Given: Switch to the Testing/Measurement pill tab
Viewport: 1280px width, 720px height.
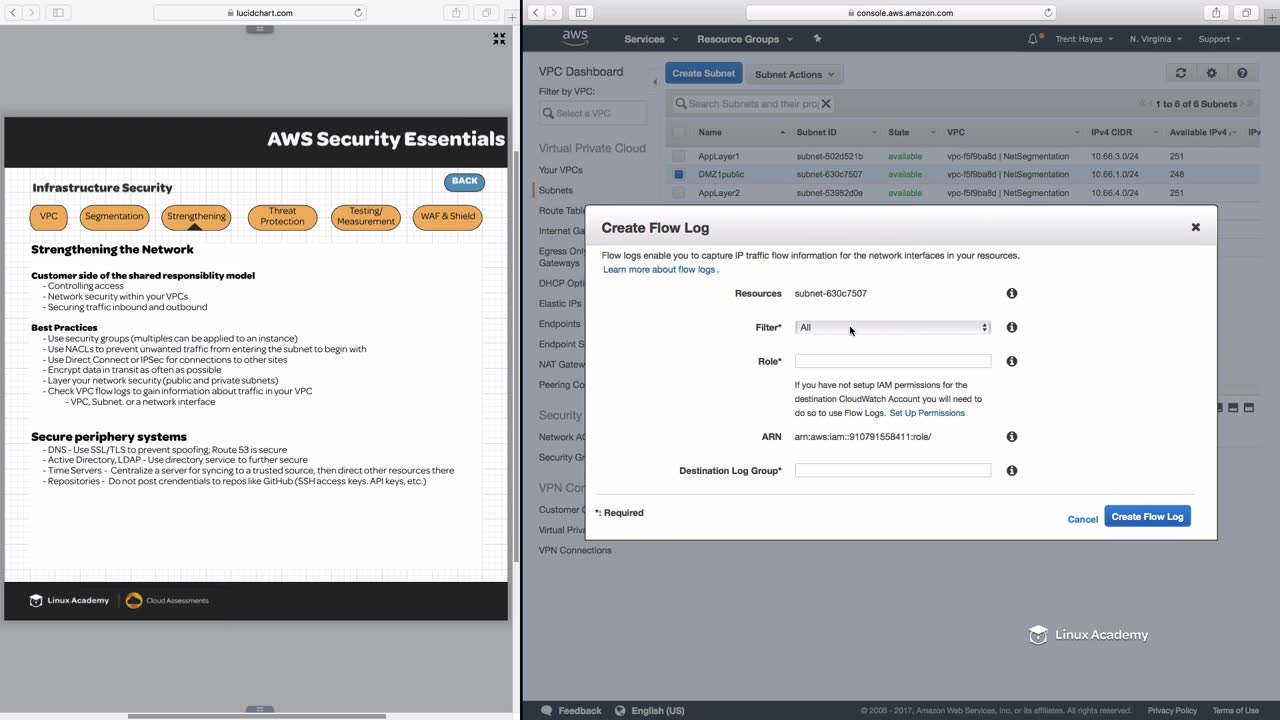Looking at the screenshot, I should (x=366, y=217).
